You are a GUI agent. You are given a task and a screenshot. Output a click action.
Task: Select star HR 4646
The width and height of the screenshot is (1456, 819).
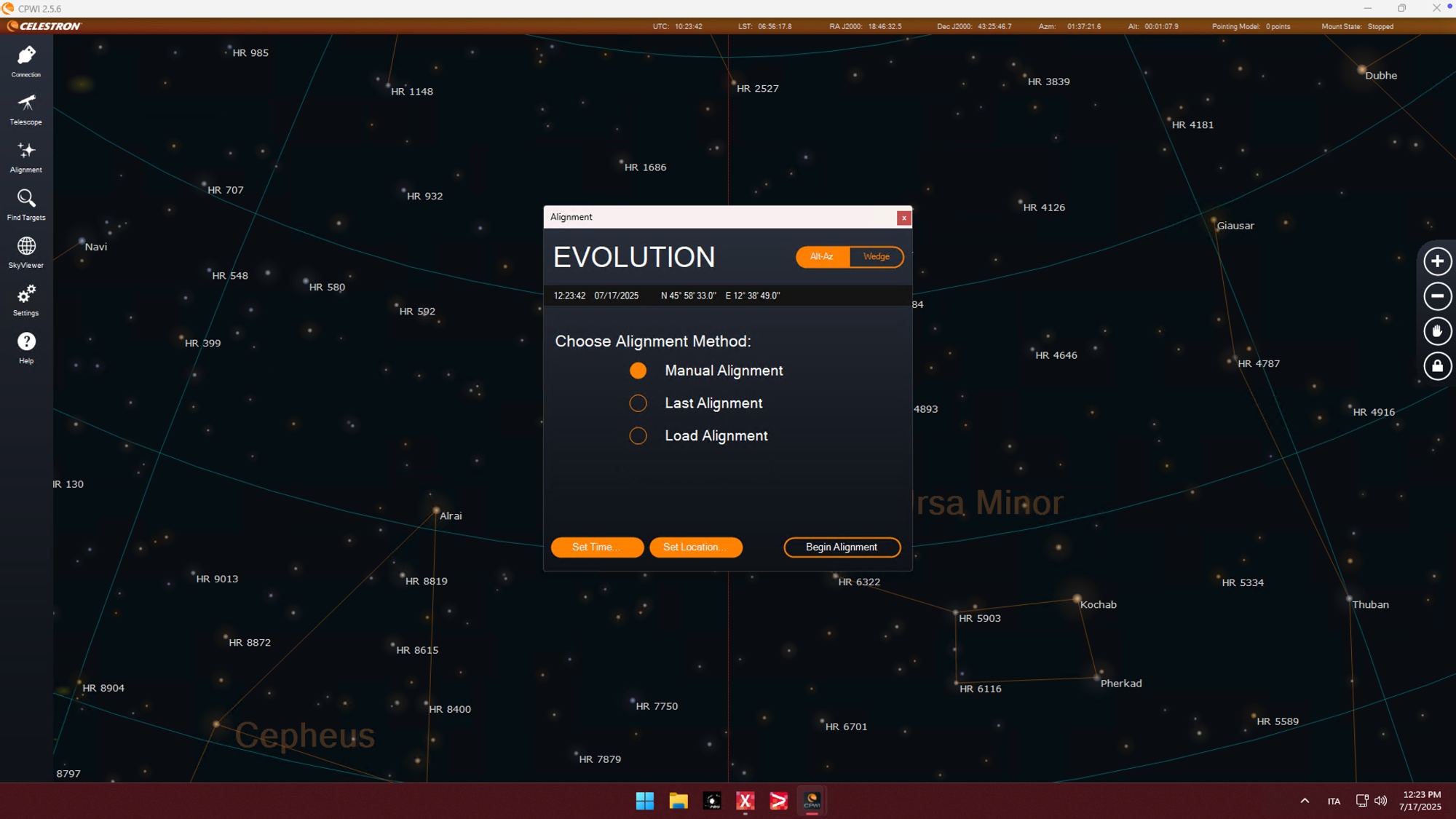coord(1056,355)
